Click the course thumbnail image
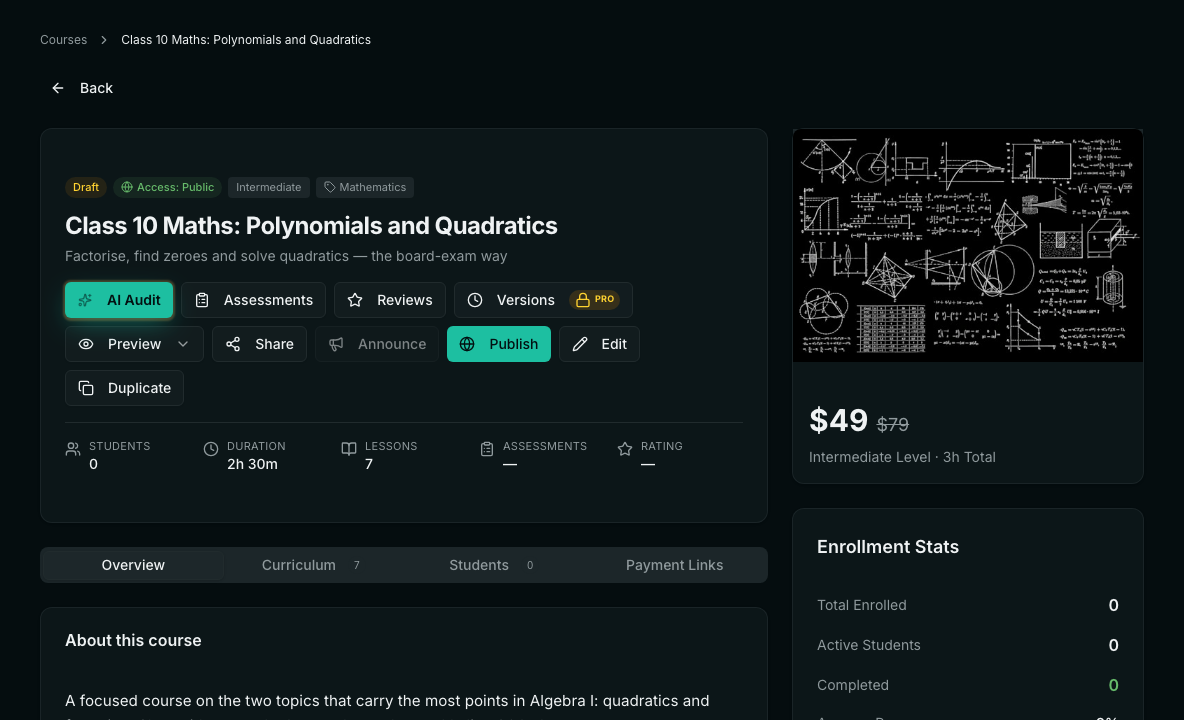The width and height of the screenshot is (1184, 720). pyautogui.click(x=967, y=245)
